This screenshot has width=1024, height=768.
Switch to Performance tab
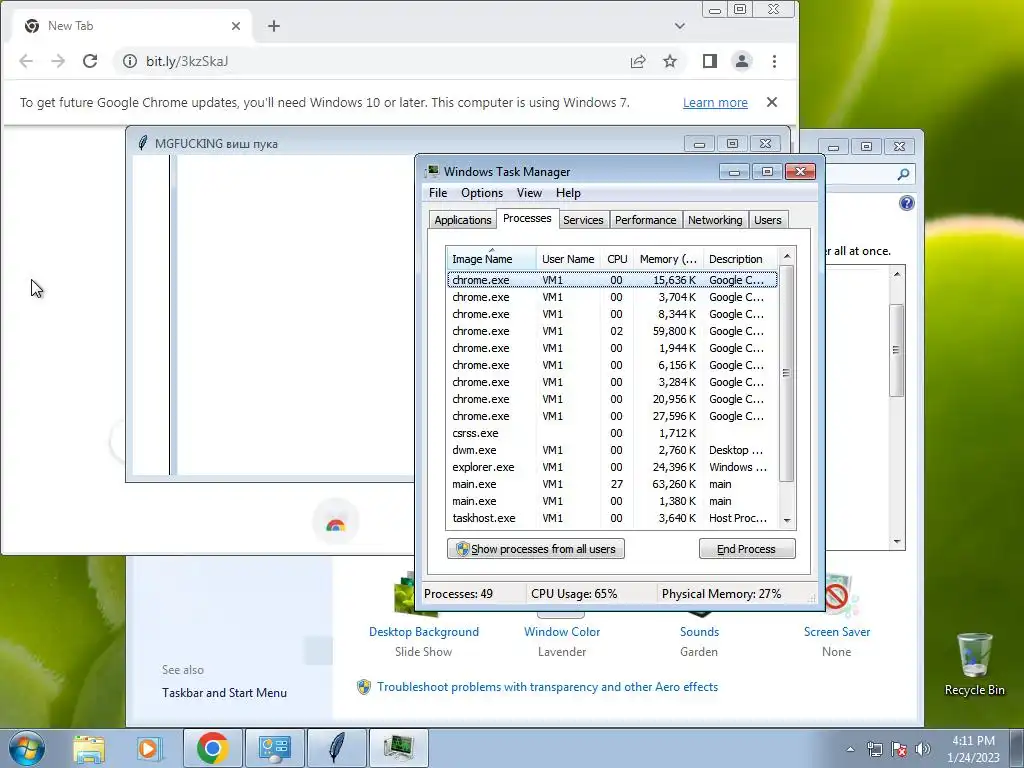(645, 220)
